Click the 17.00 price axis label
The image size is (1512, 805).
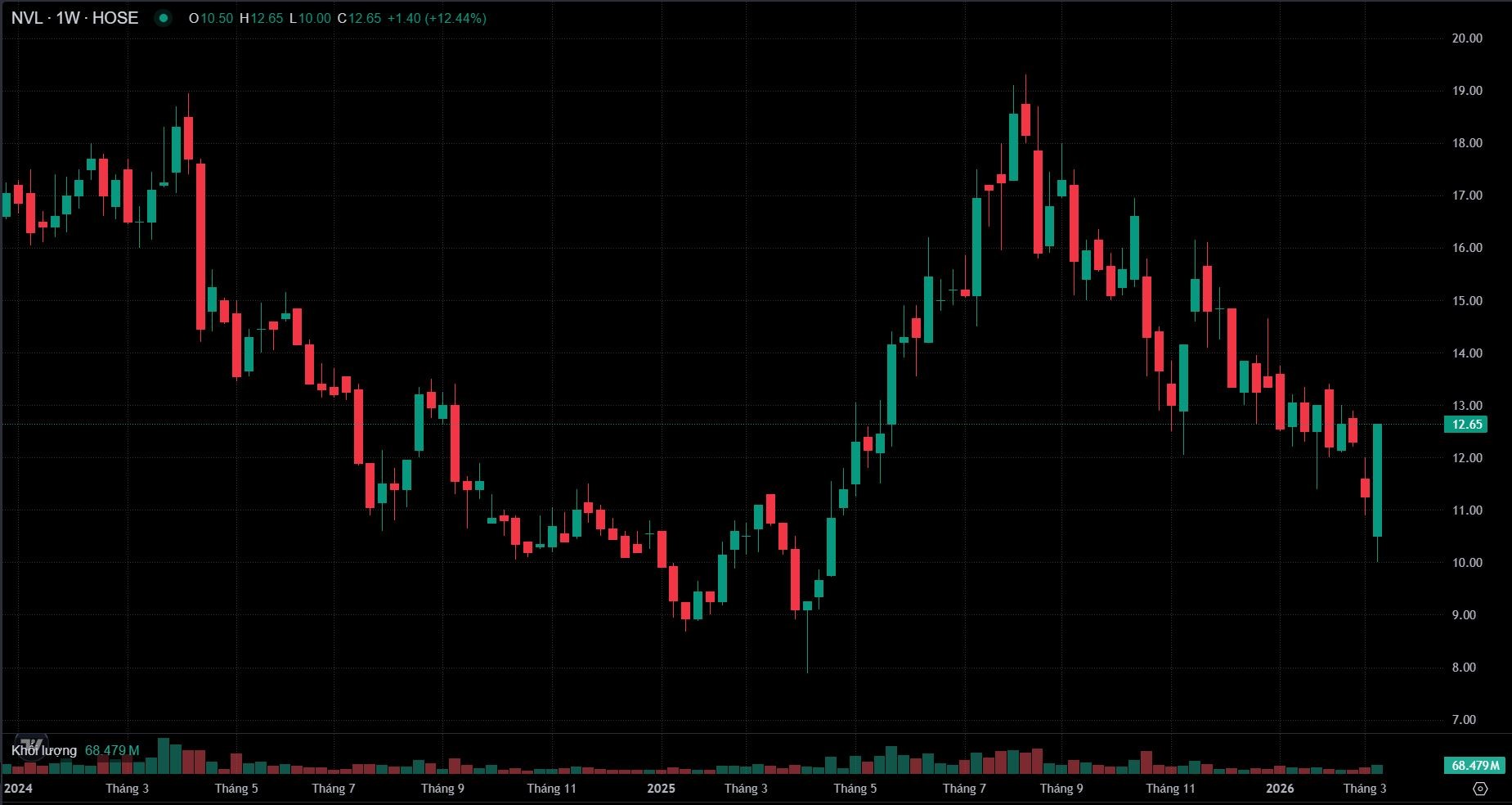tap(1467, 196)
